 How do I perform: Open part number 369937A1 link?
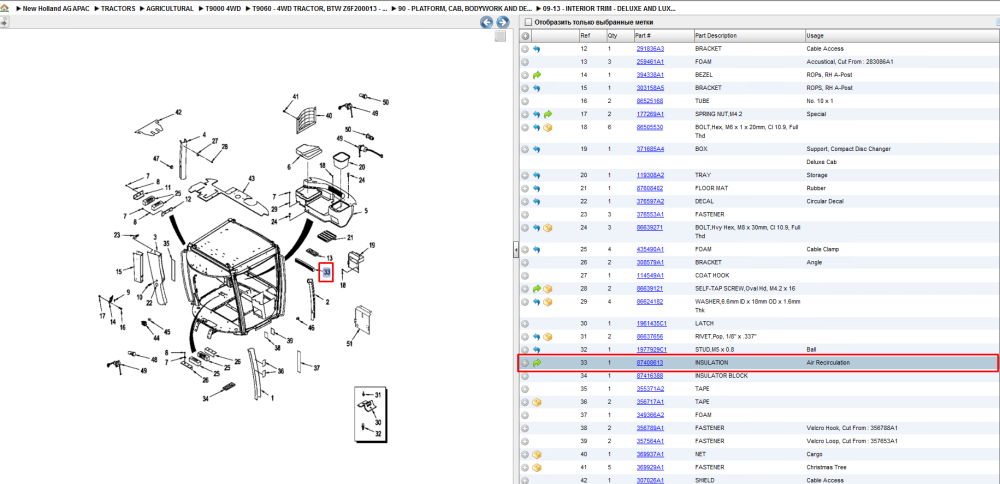[x=650, y=454]
